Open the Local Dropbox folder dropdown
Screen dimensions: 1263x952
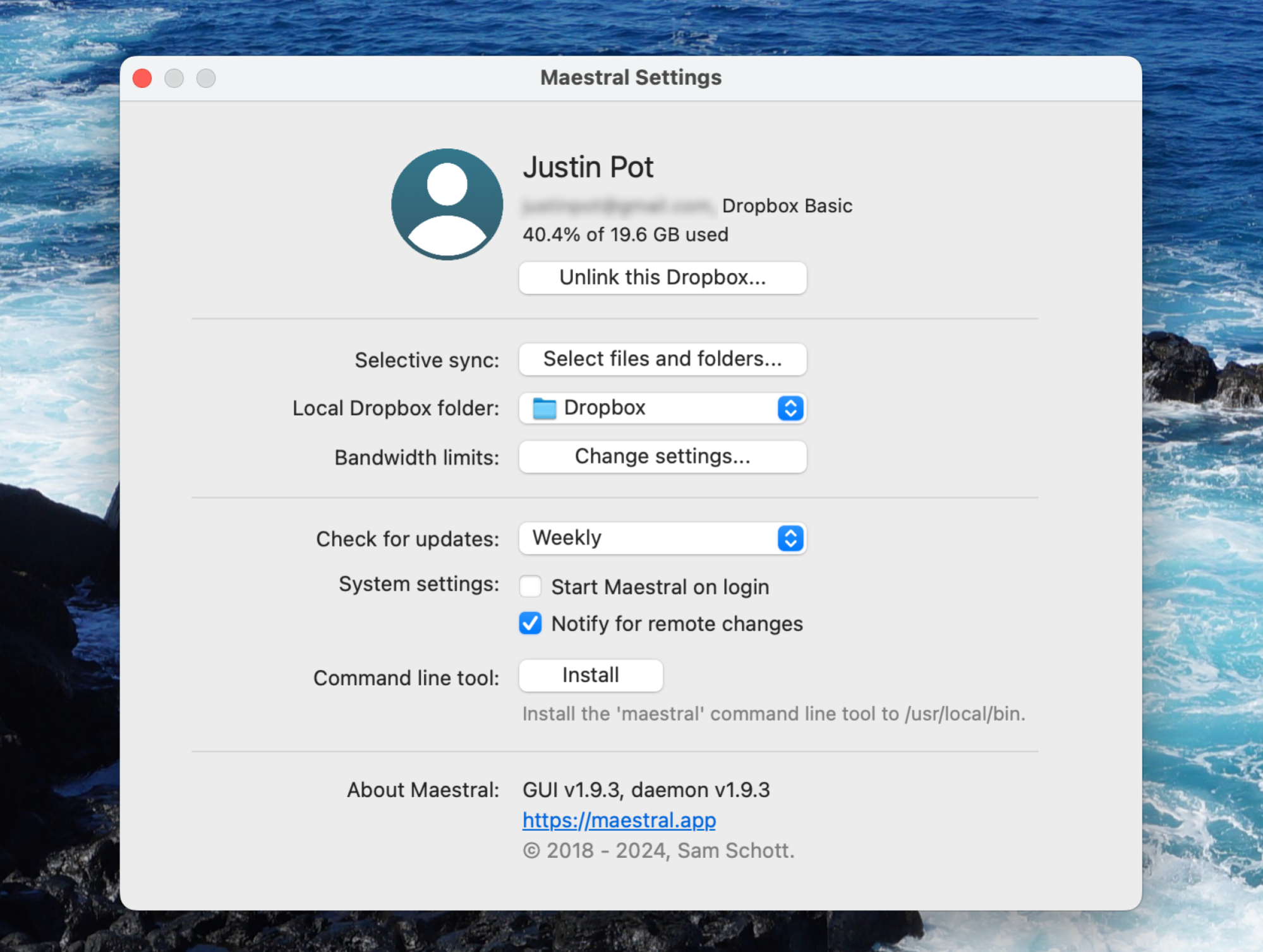662,408
